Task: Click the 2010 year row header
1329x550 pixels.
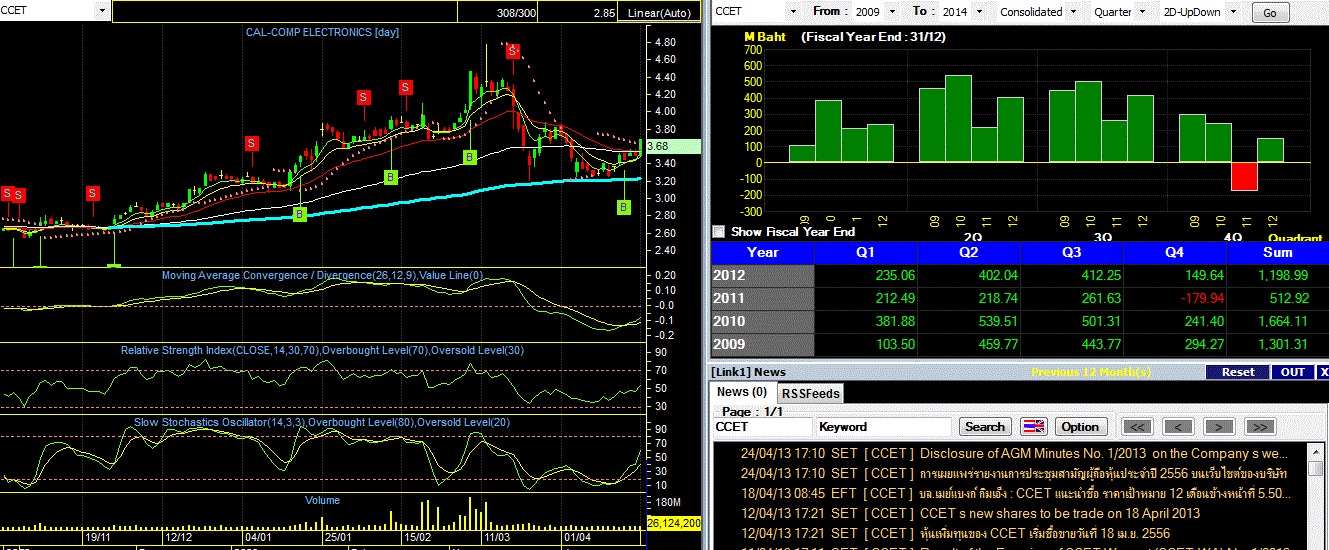Action: coord(762,321)
